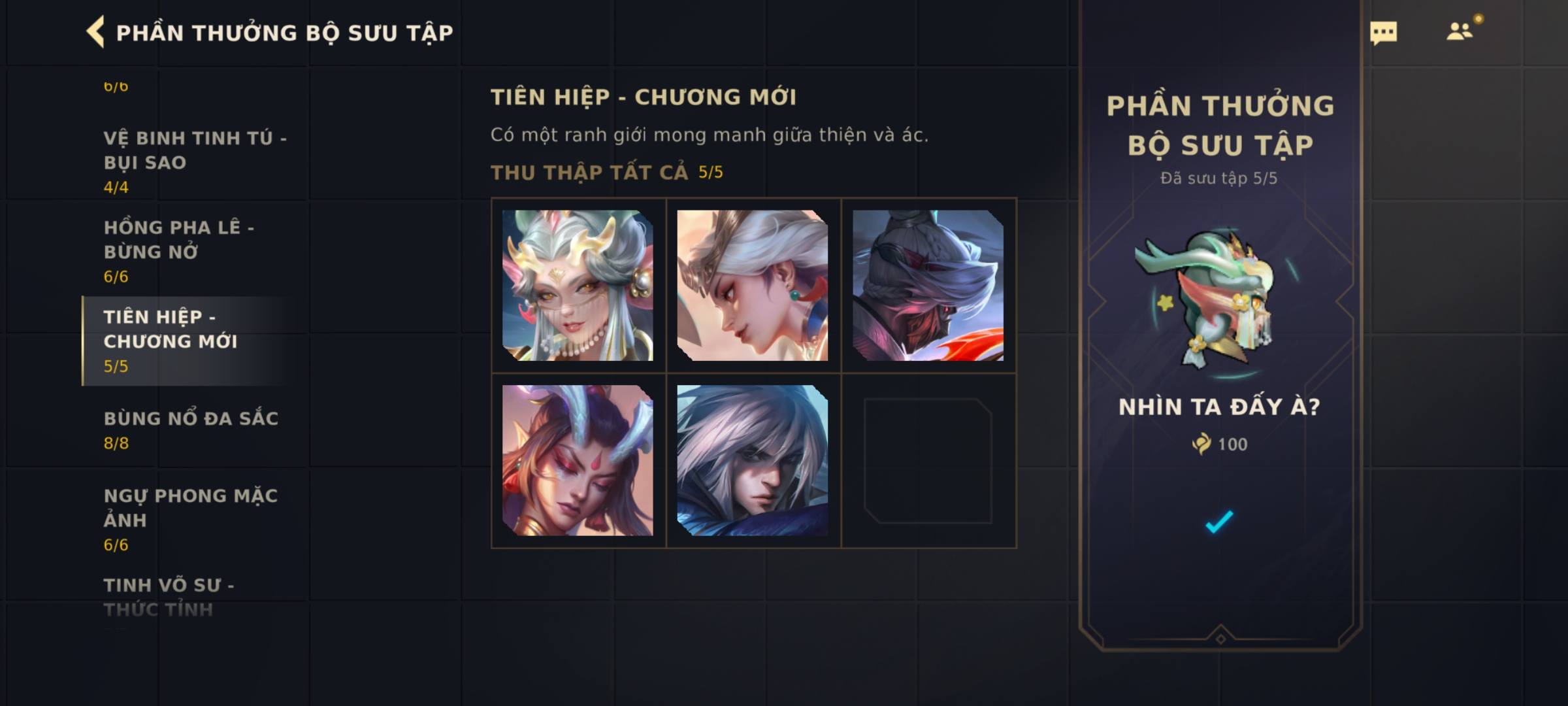This screenshot has height=706, width=1568.
Task: Go back using the arrow beside PHẦN THƯỞNG BỘ SƯU TẬP
Action: click(x=95, y=32)
